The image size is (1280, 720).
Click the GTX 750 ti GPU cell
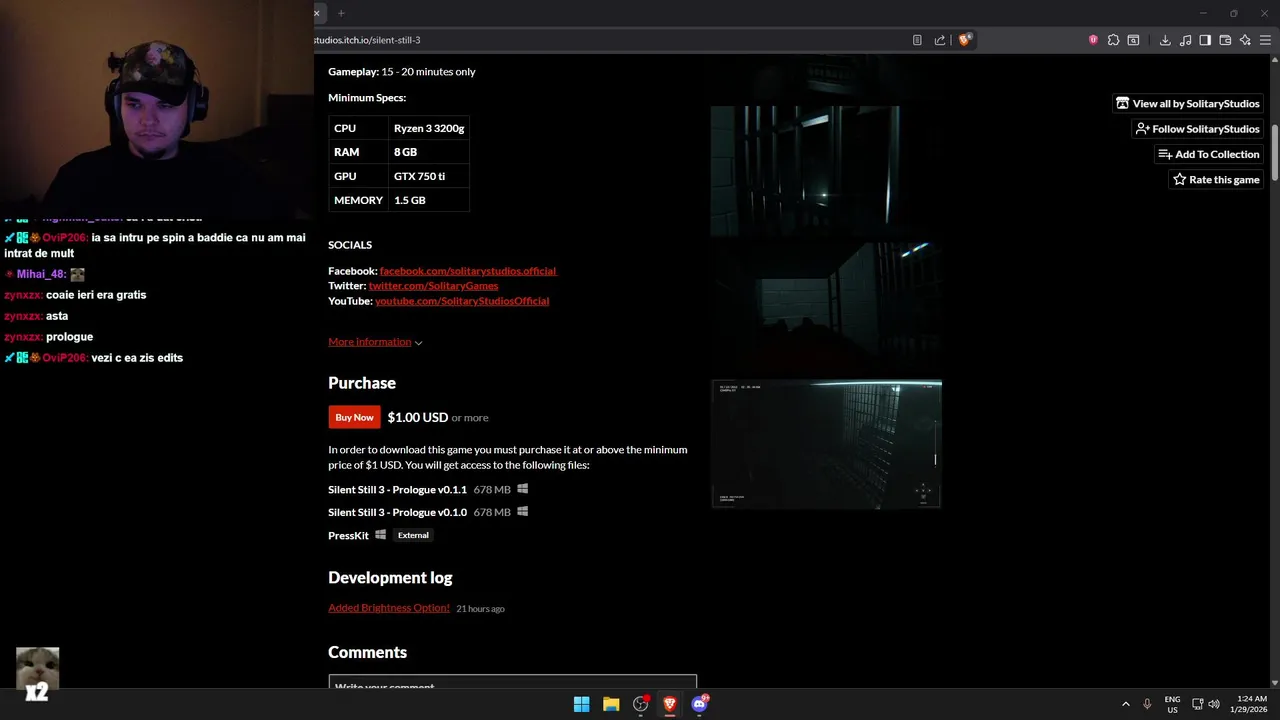[x=429, y=176]
